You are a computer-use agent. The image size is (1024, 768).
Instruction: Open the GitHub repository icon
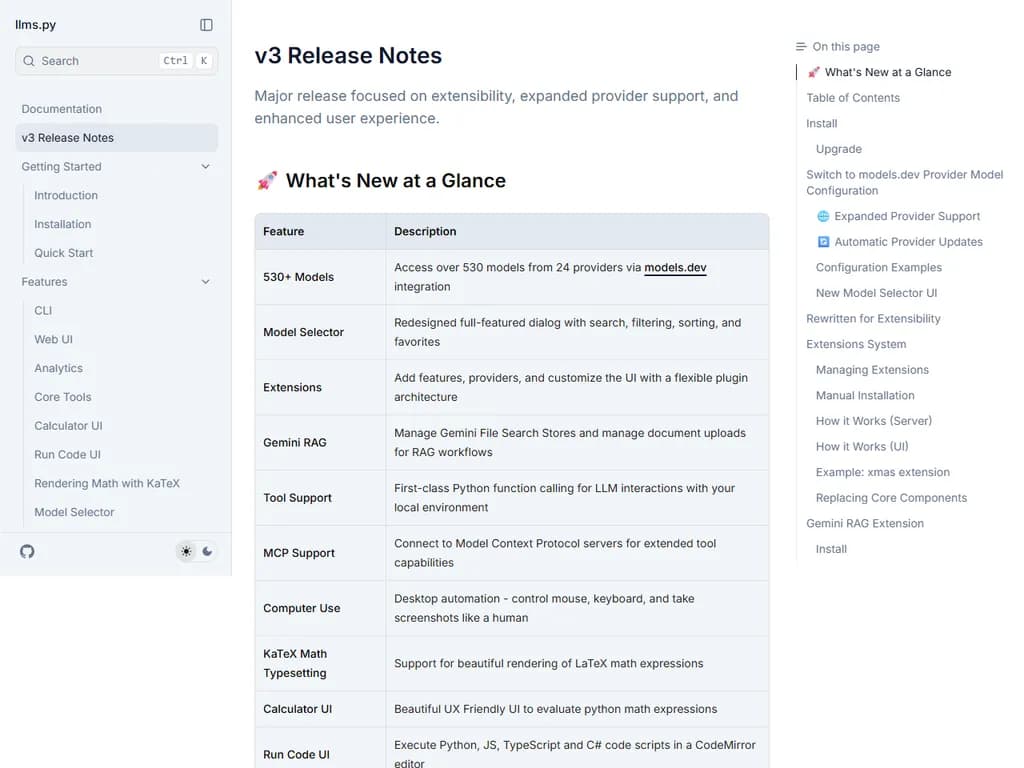[x=27, y=551]
